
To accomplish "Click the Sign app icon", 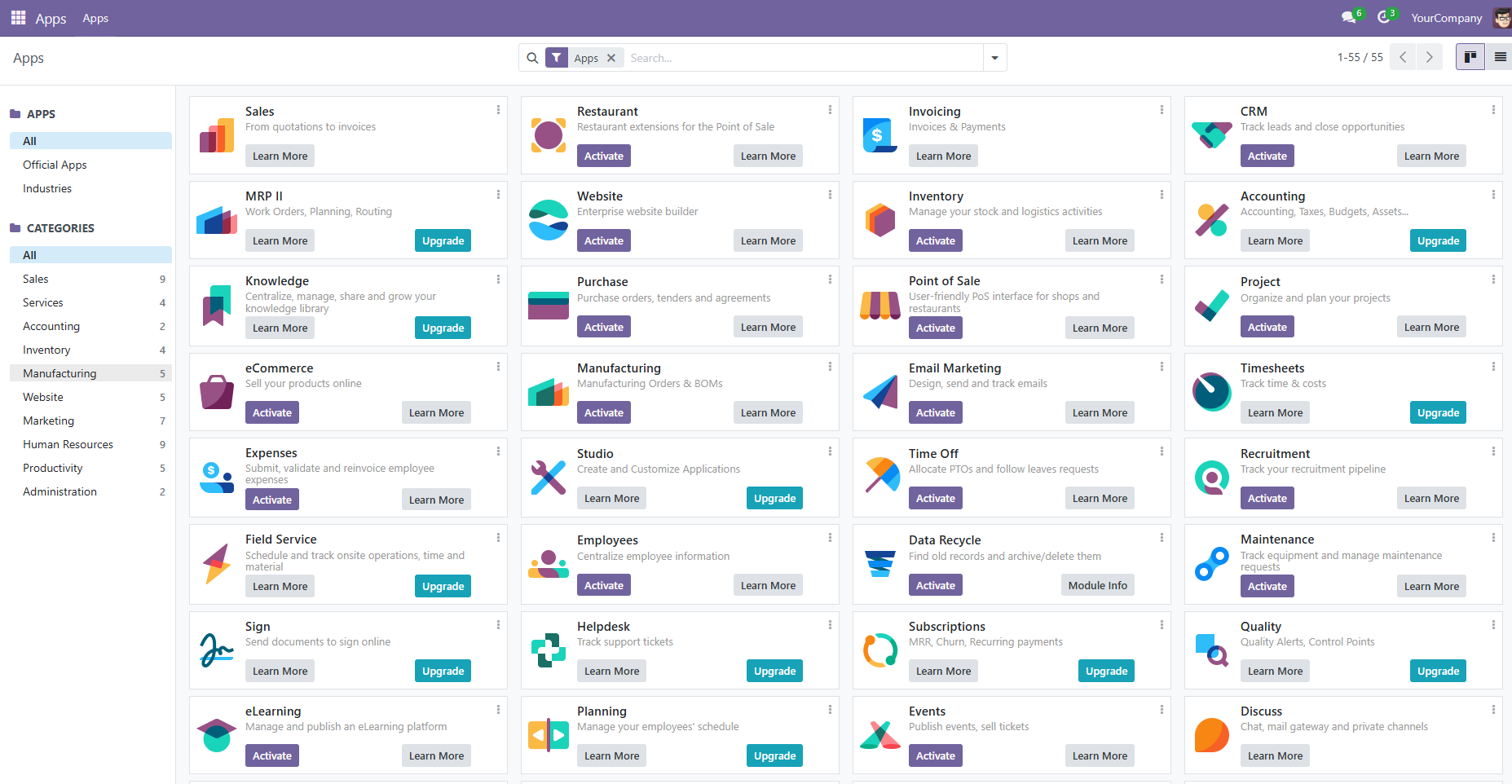I will point(217,650).
